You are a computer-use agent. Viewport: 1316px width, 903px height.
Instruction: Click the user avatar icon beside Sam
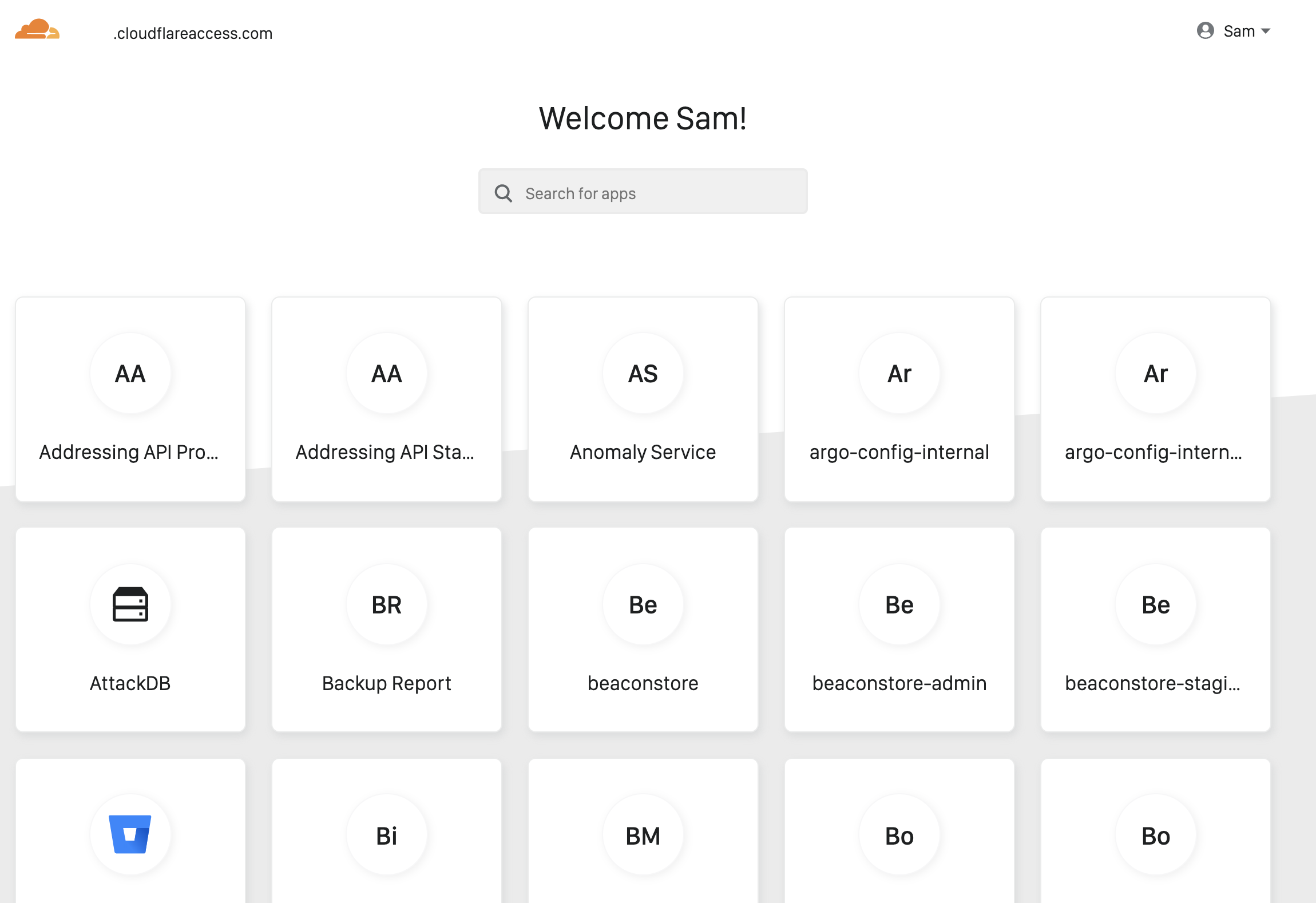[1206, 30]
